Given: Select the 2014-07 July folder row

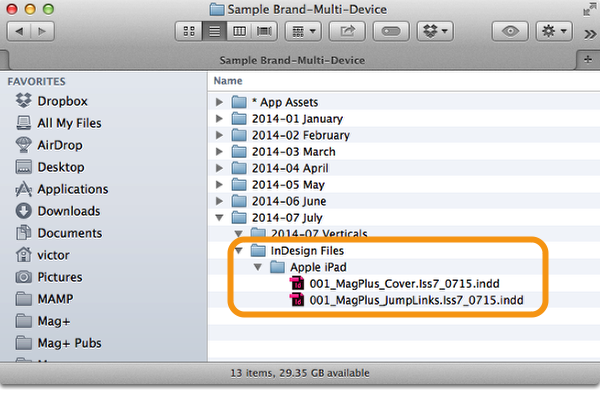Looking at the screenshot, I should pos(404,218).
